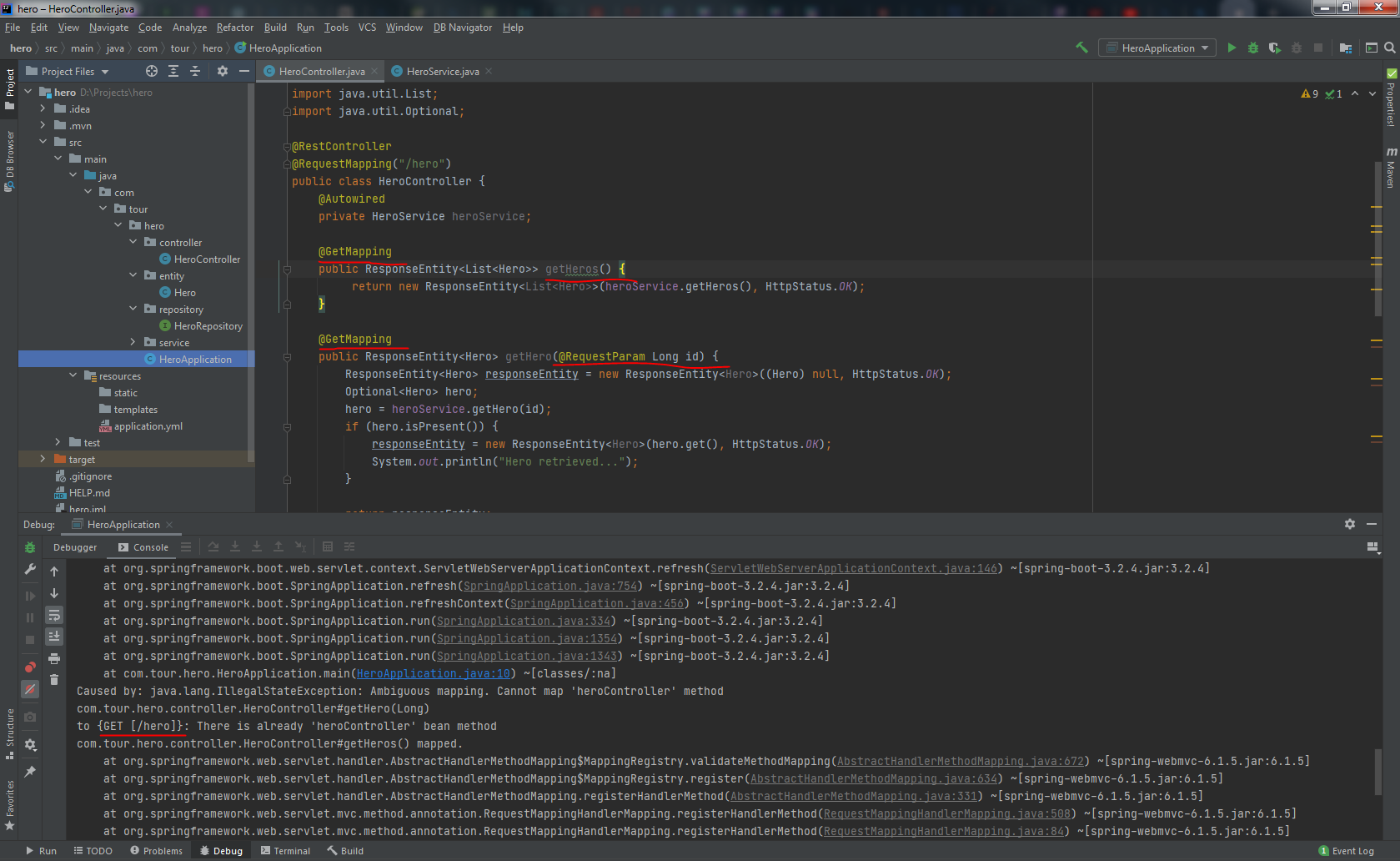This screenshot has width=1400, height=861.
Task: Run HeroApplication using the green play icon
Action: 1232,48
